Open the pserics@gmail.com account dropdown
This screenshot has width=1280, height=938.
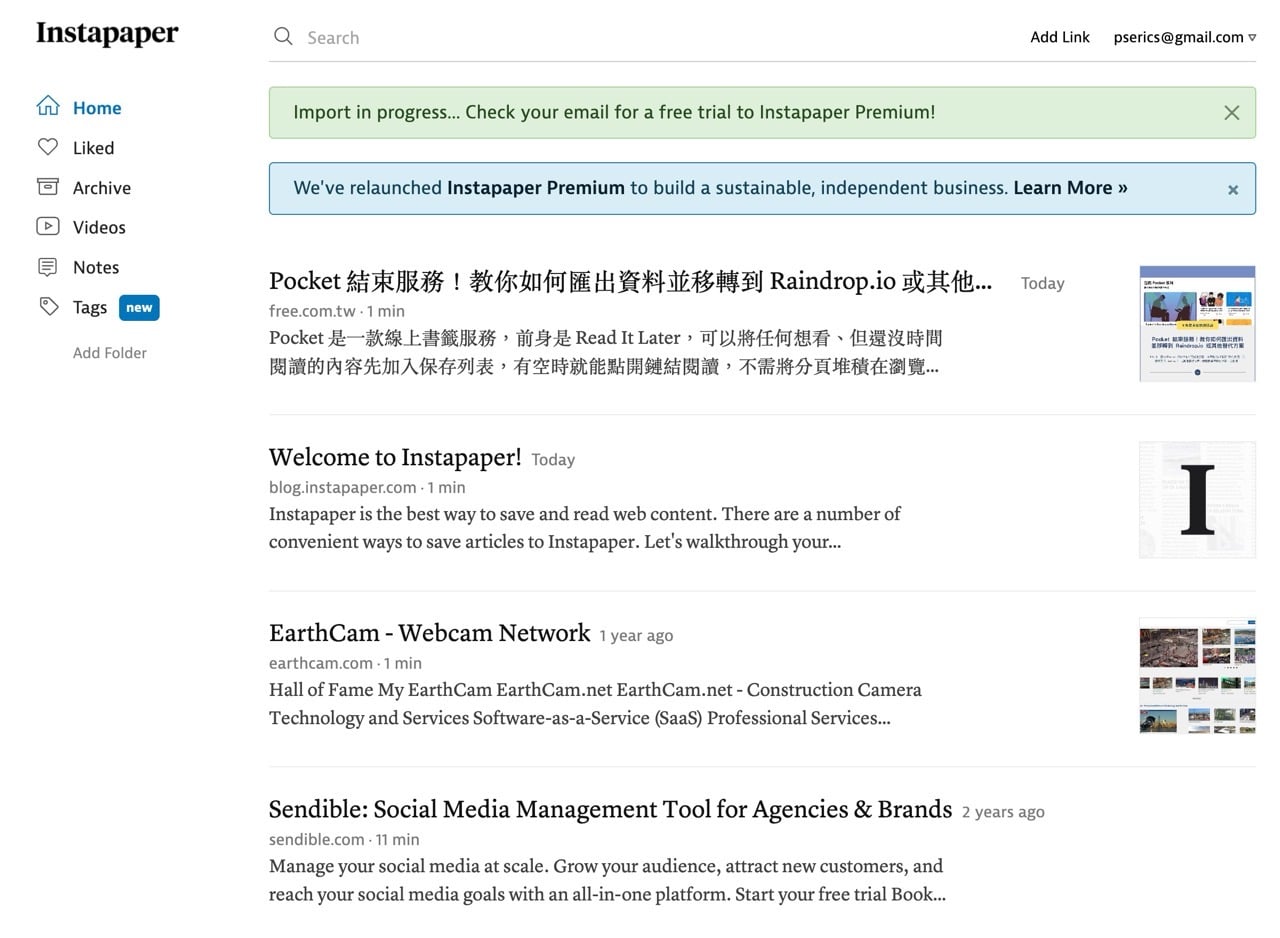pos(1184,37)
